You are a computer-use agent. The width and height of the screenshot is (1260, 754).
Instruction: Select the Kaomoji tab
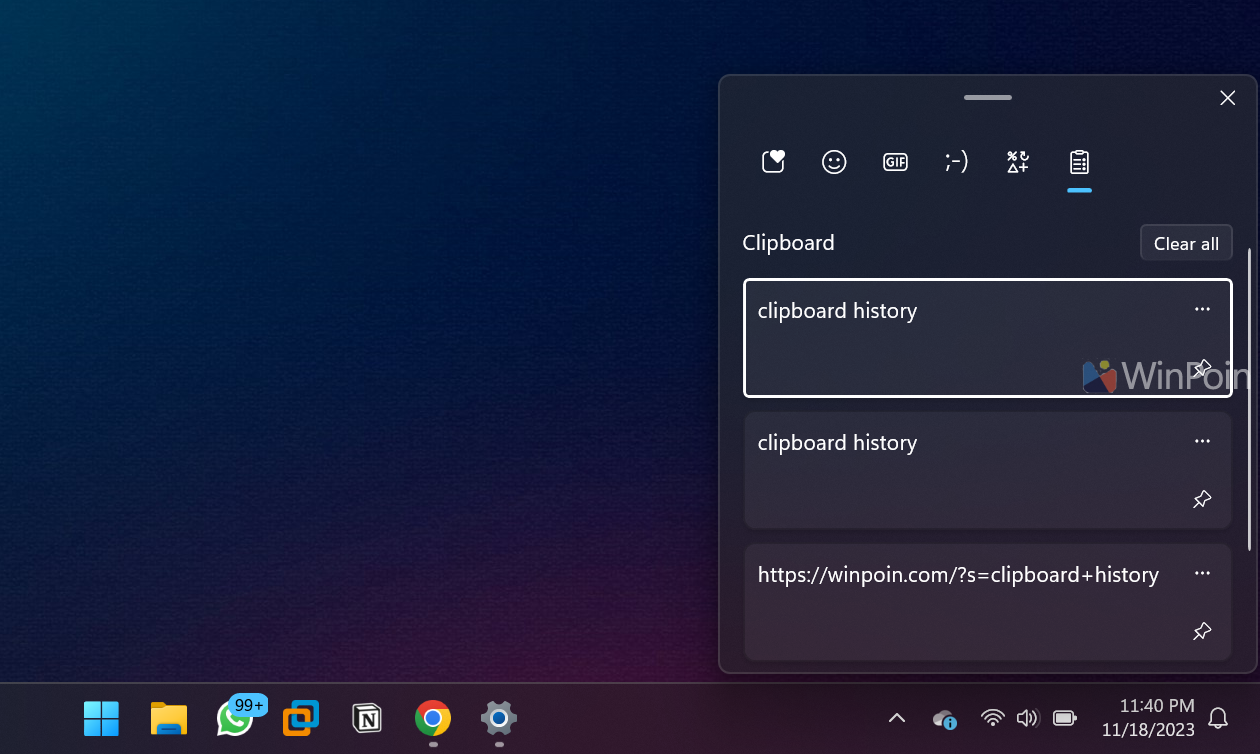click(x=956, y=162)
